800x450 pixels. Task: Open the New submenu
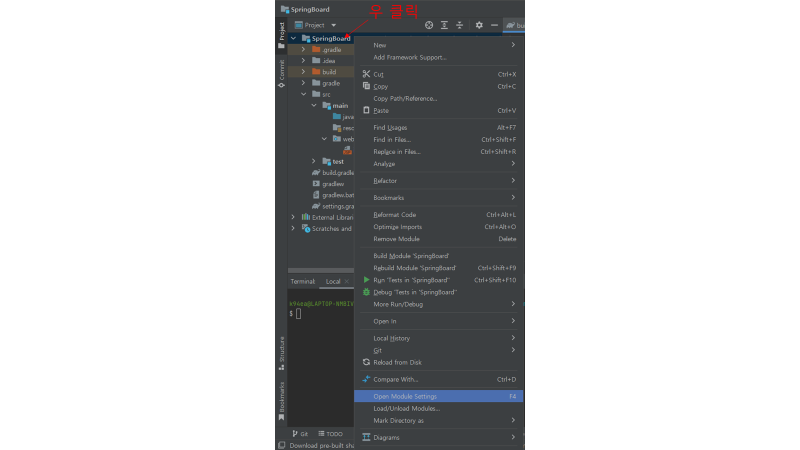tap(380, 45)
